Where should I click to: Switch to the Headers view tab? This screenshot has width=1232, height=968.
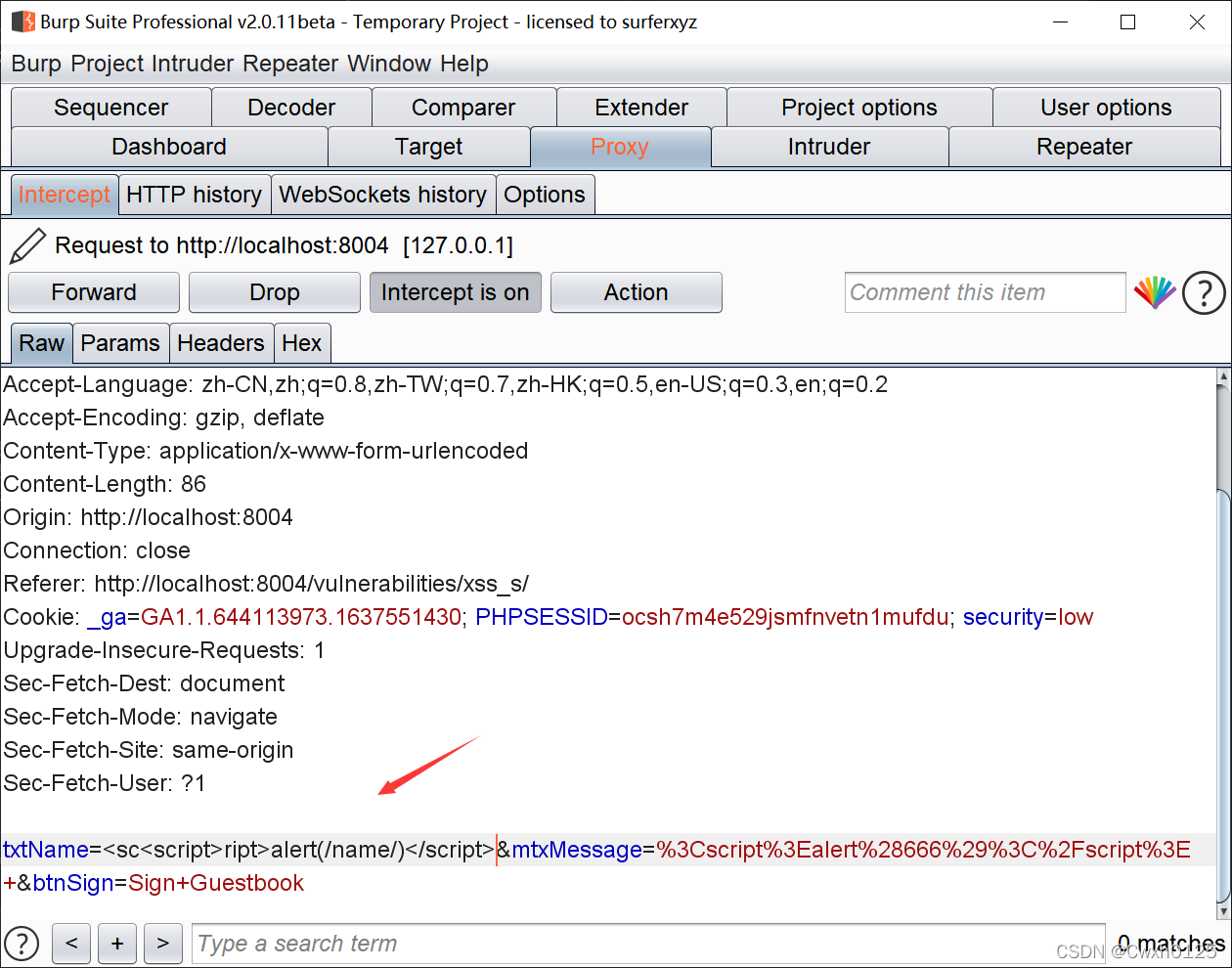221,343
